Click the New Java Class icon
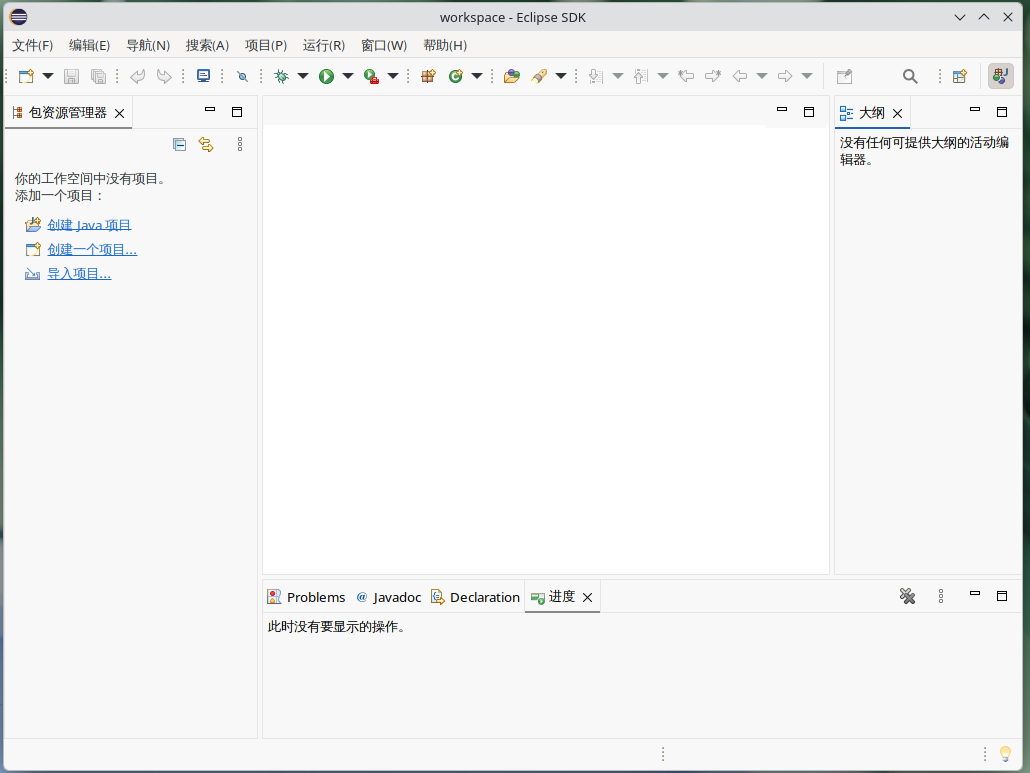Image resolution: width=1030 pixels, height=773 pixels. coord(455,76)
